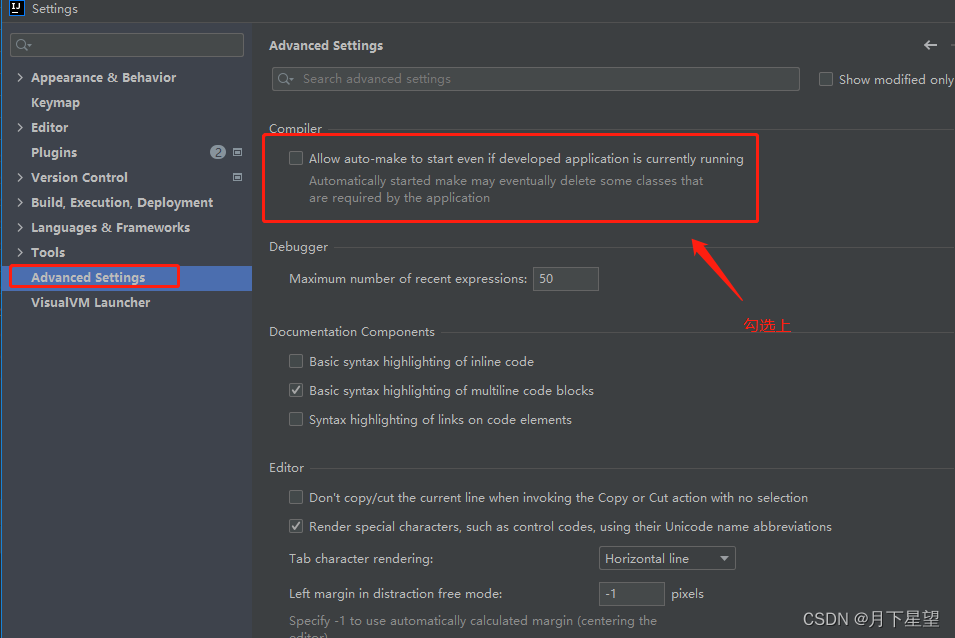This screenshot has height=638, width=955.
Task: Uncheck Basic syntax highlighting of multiline code blocks
Action: click(296, 390)
